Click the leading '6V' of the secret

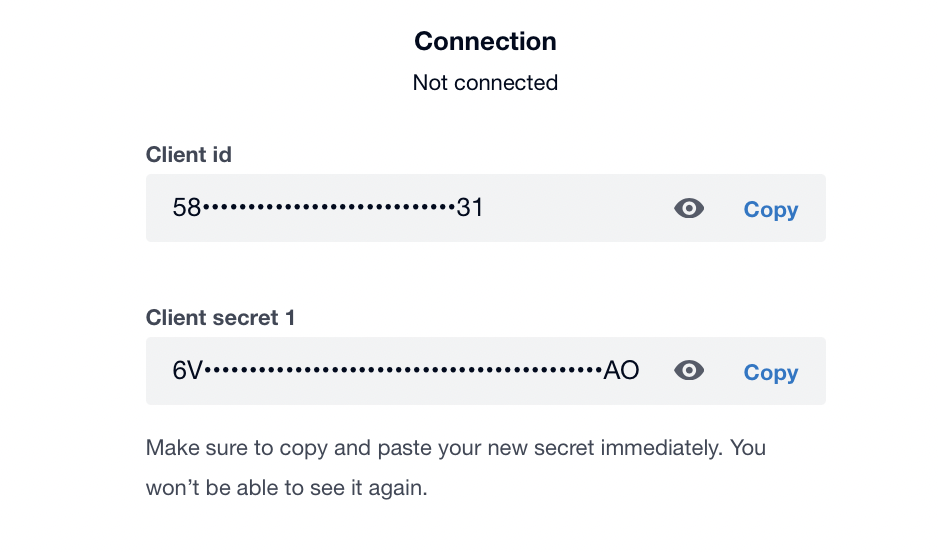pyautogui.click(x=187, y=371)
